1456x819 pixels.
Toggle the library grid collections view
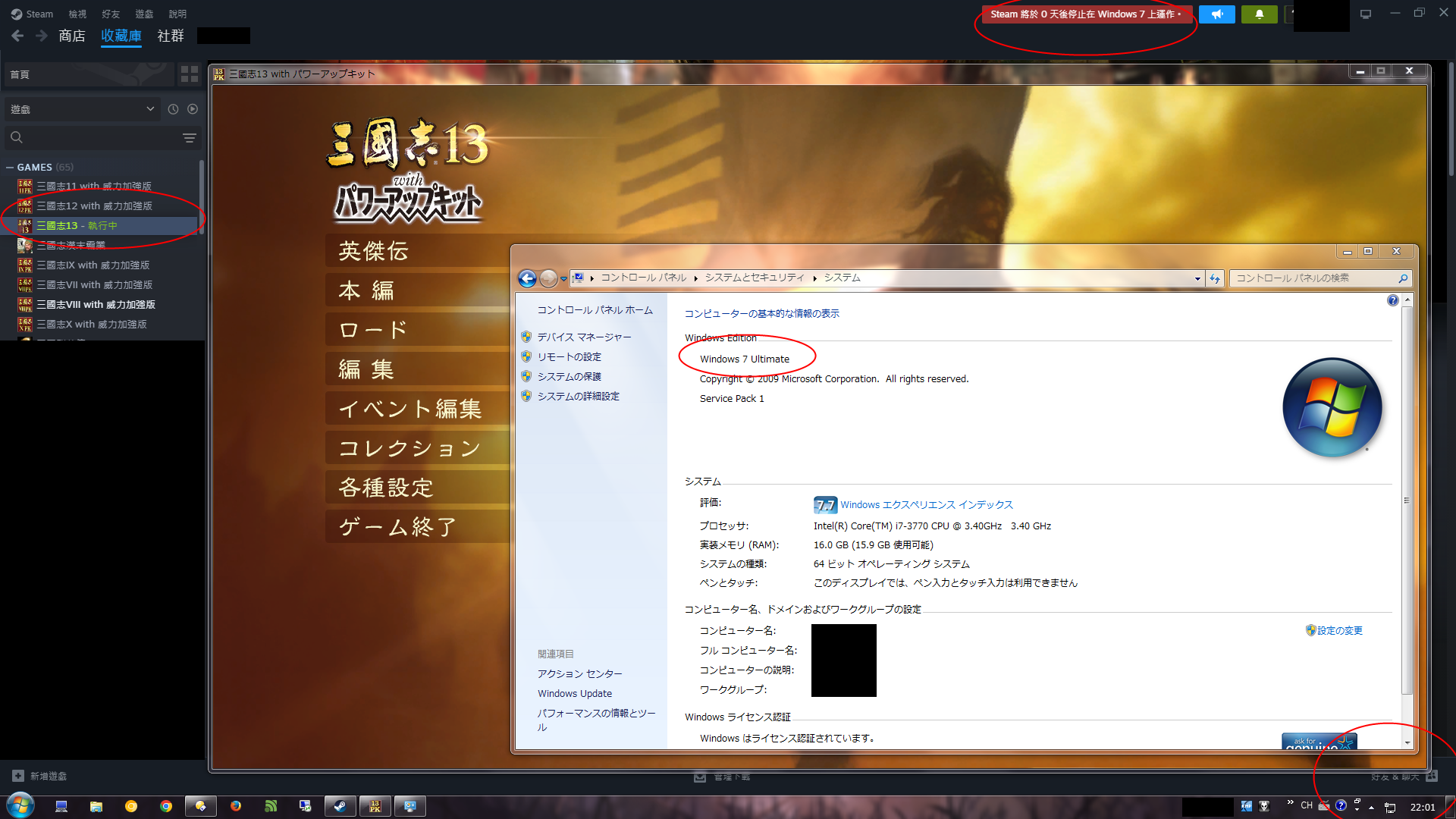coord(189,74)
